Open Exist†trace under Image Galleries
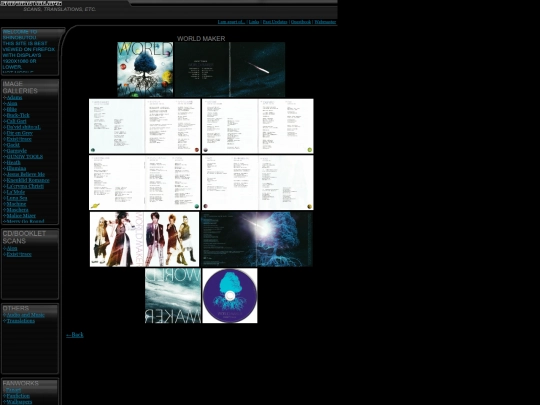 (x=19, y=139)
